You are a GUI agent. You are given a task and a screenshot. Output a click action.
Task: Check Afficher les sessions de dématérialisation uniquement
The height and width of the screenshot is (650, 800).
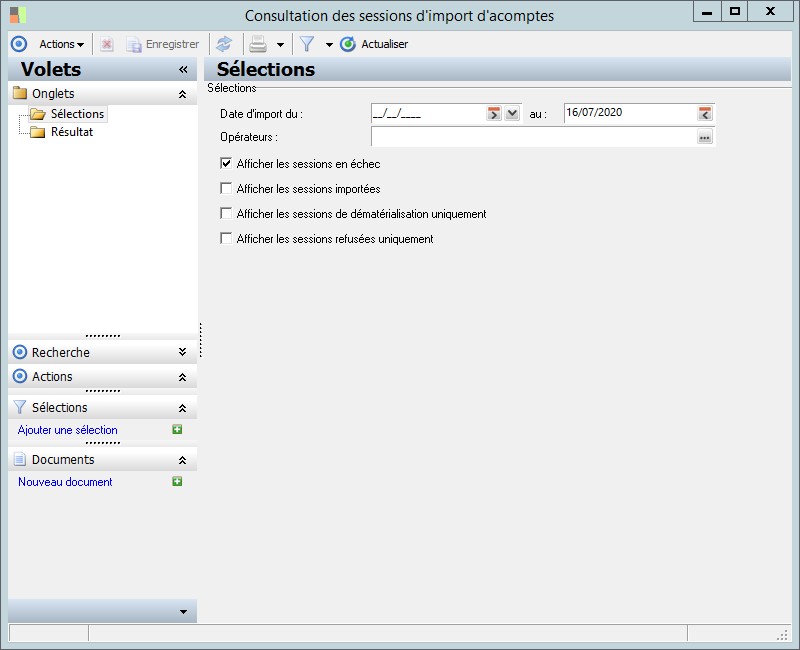pos(226,213)
